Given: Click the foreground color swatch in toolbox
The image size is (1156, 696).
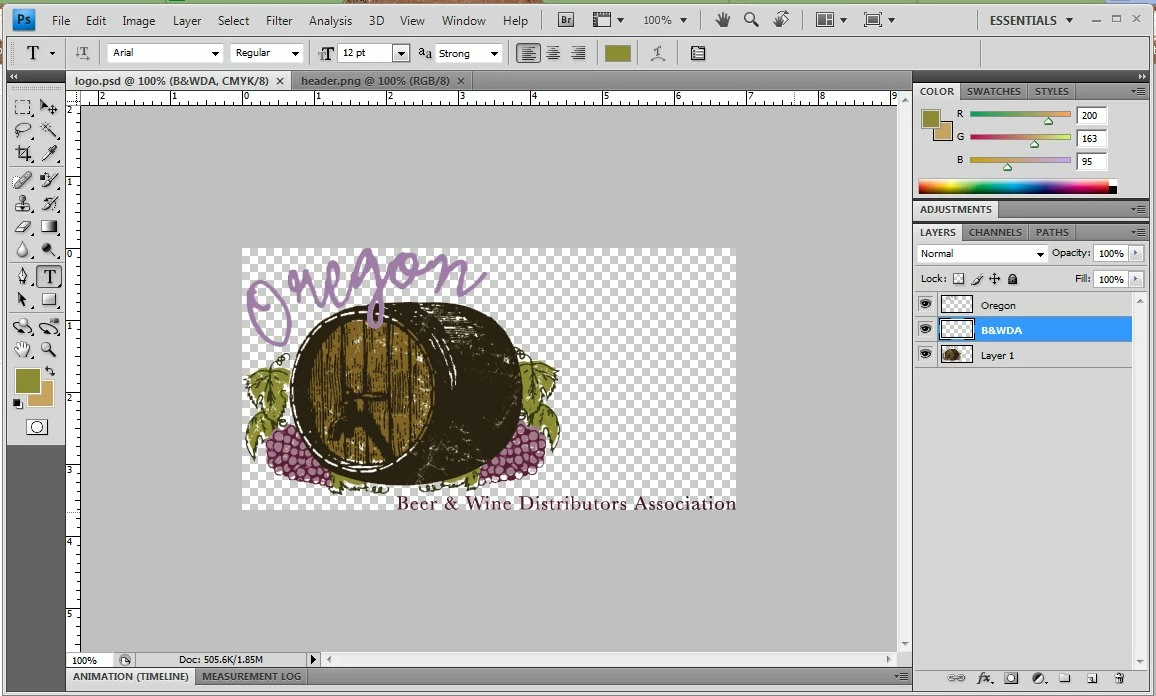Looking at the screenshot, I should (x=27, y=380).
